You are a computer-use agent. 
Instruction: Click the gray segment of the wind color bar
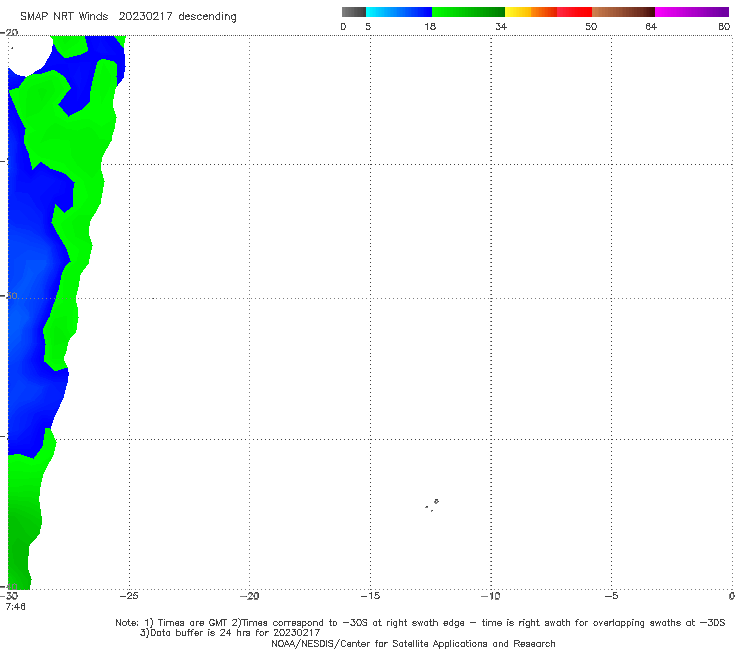(x=353, y=12)
